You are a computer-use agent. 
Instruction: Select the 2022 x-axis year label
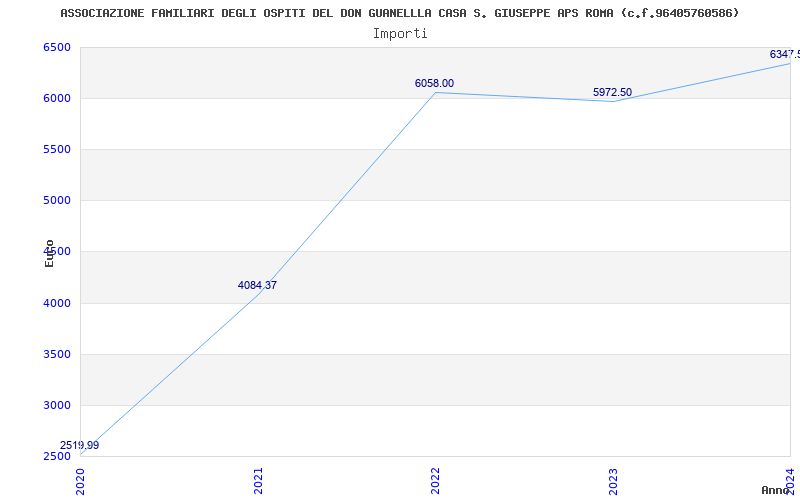click(435, 481)
